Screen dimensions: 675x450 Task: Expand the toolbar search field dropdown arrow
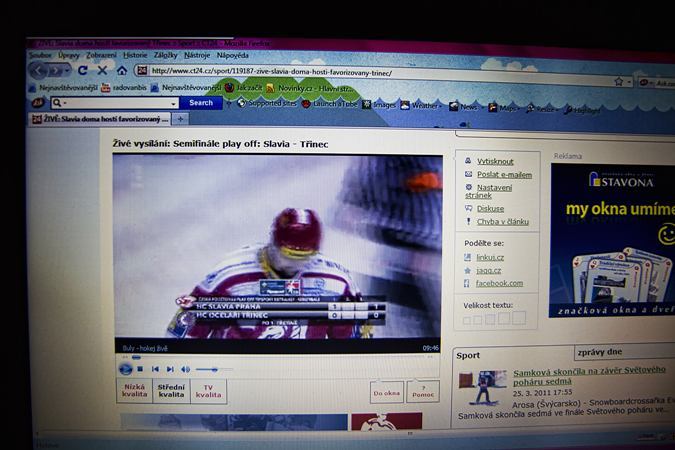(173, 103)
